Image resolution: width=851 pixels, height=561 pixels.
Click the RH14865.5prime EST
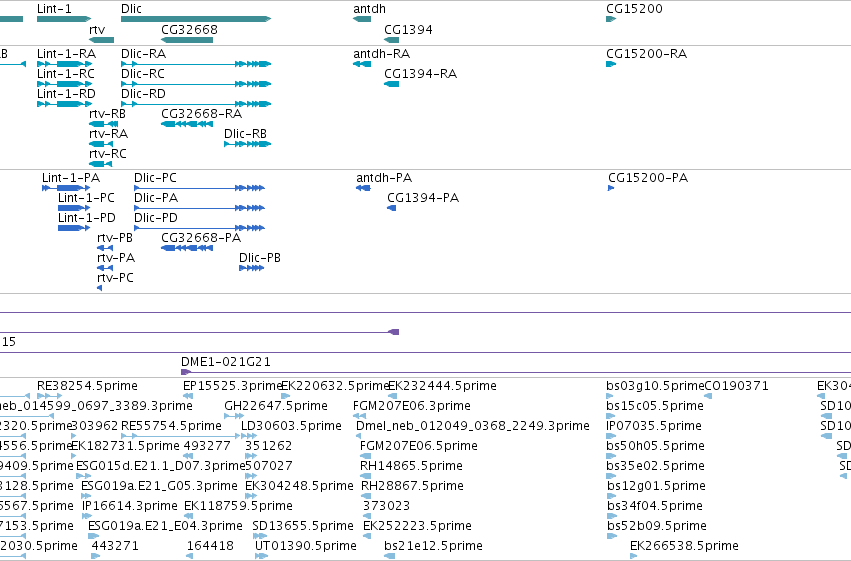pos(365,477)
